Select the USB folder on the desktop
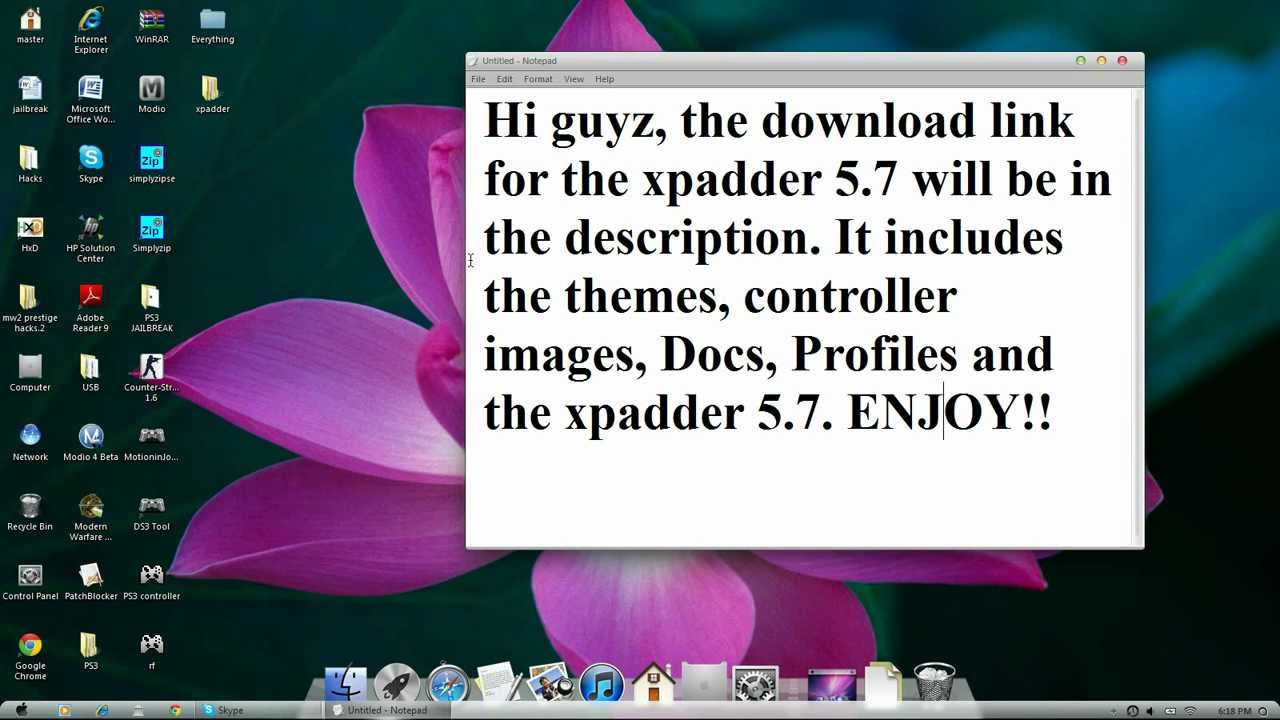 coord(91,374)
